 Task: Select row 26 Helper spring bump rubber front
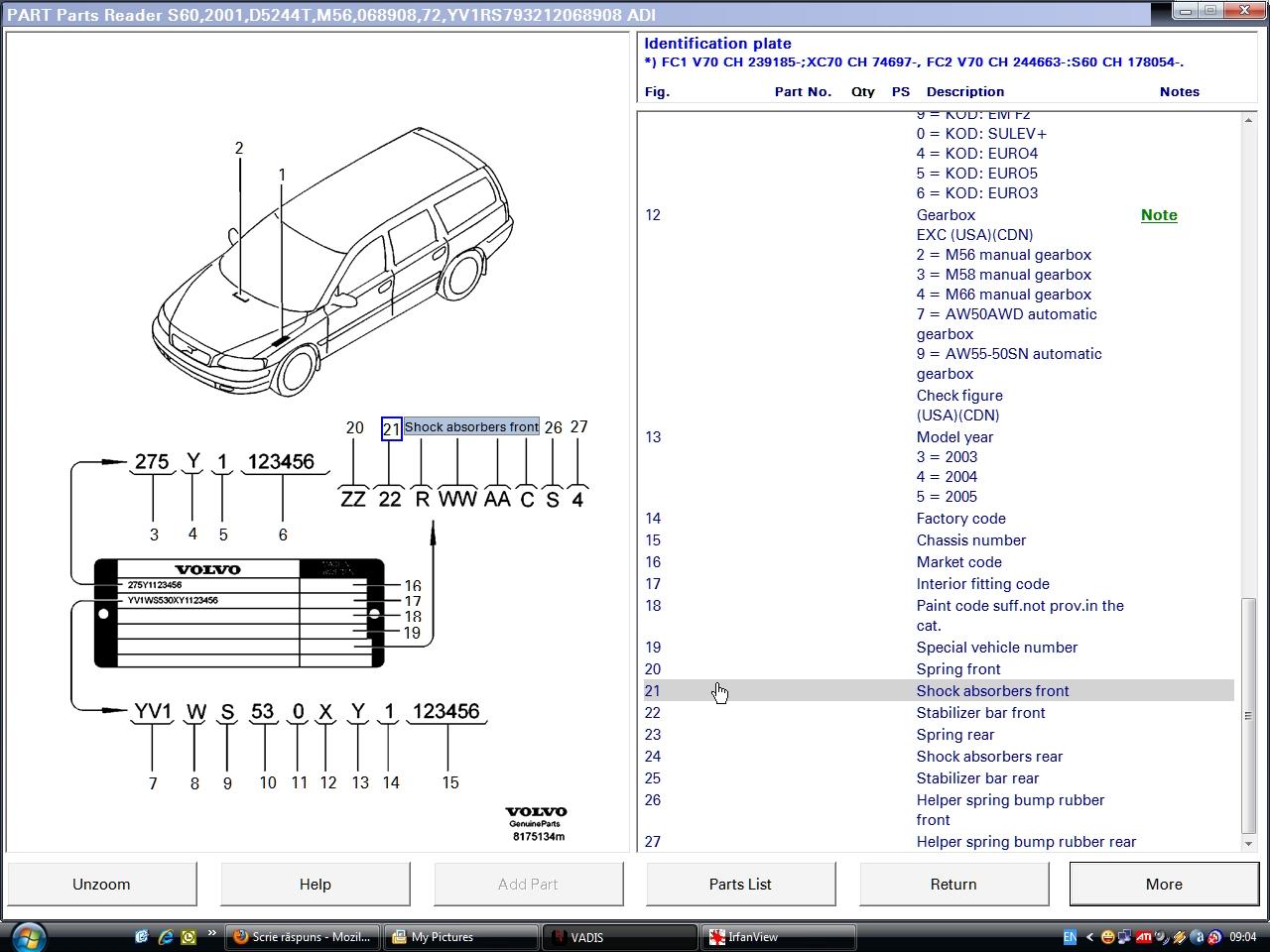tap(939, 810)
